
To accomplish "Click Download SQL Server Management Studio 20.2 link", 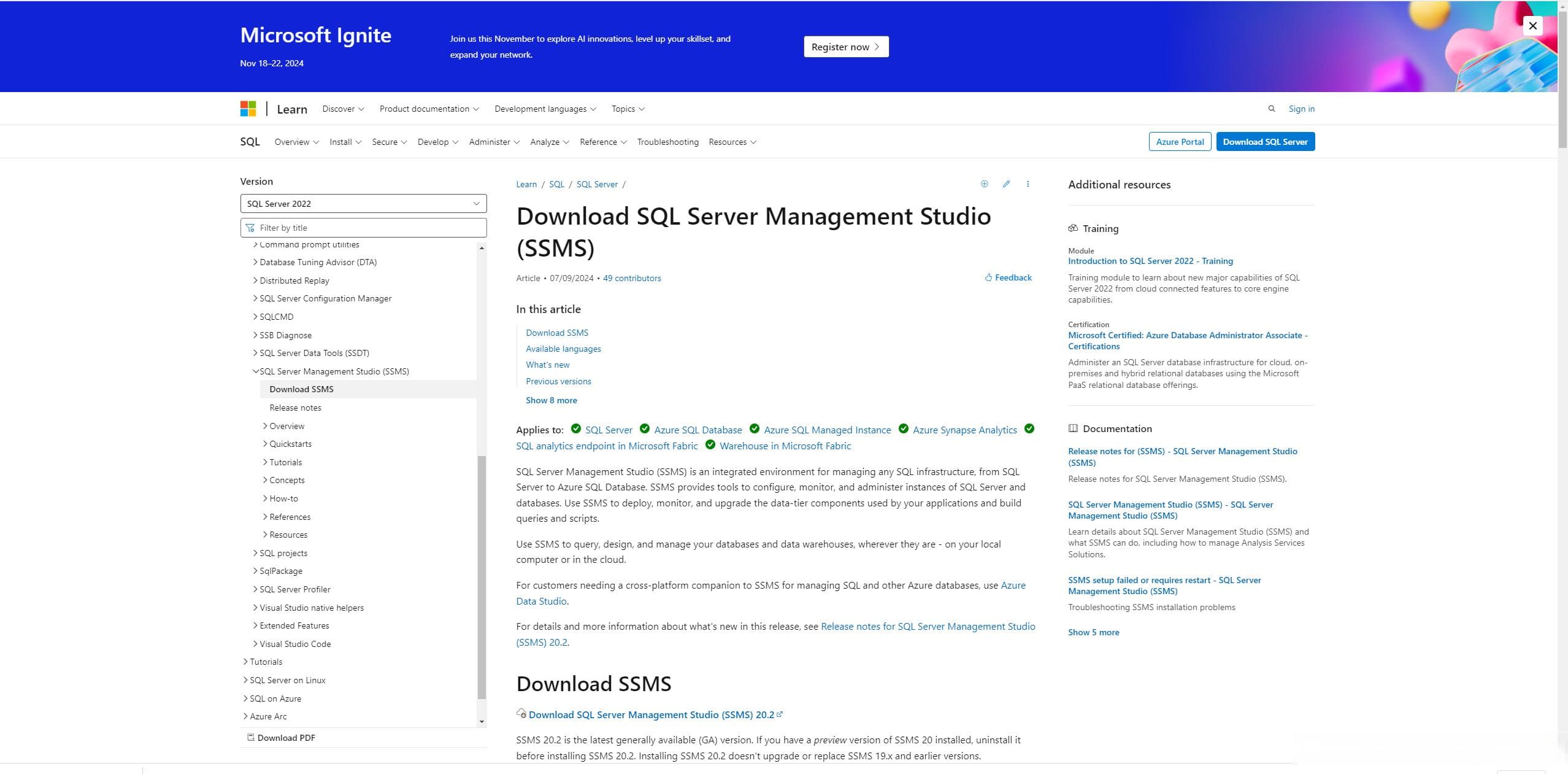I will click(x=656, y=714).
